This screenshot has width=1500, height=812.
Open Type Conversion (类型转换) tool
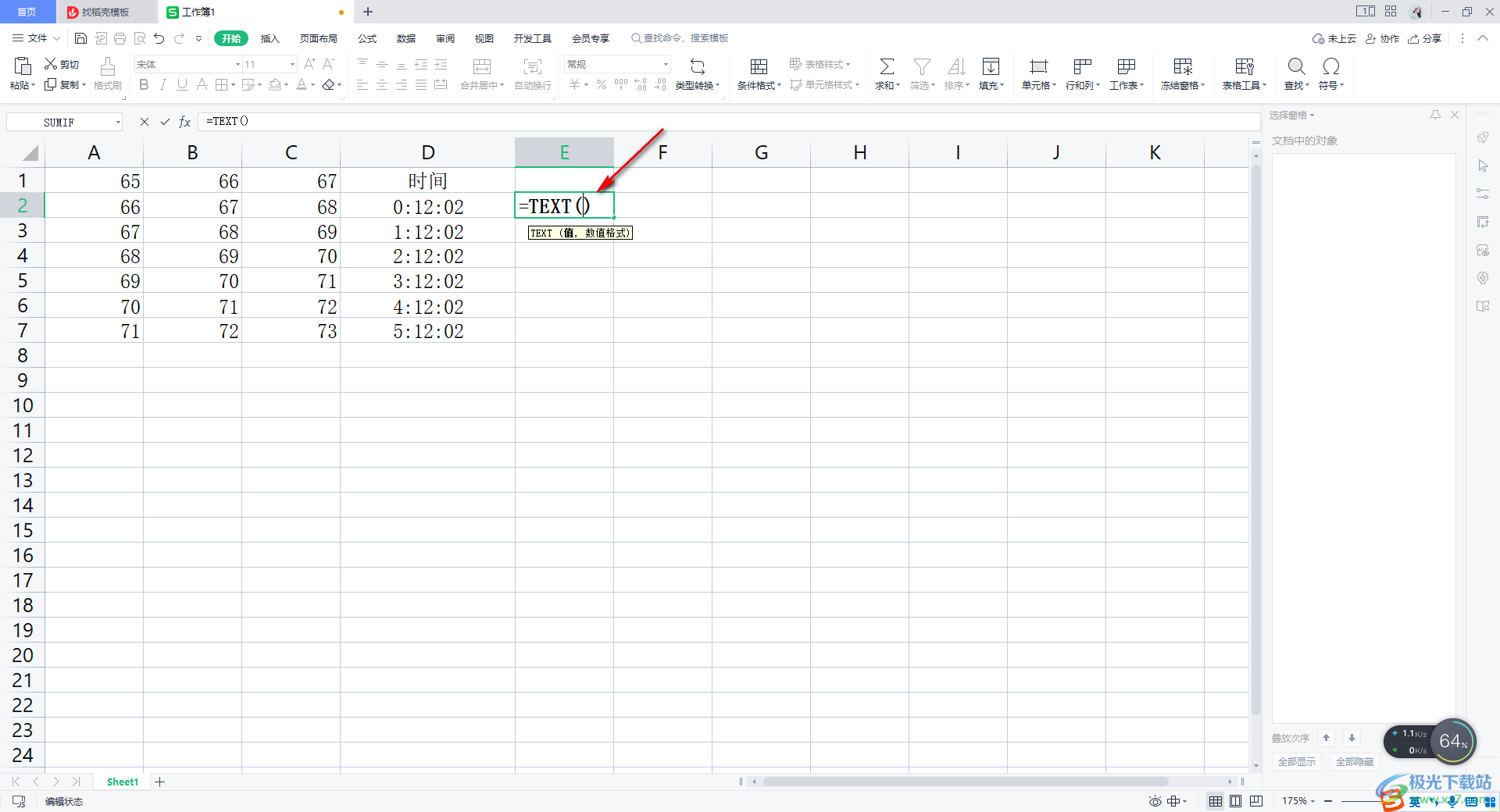pyautogui.click(x=698, y=73)
